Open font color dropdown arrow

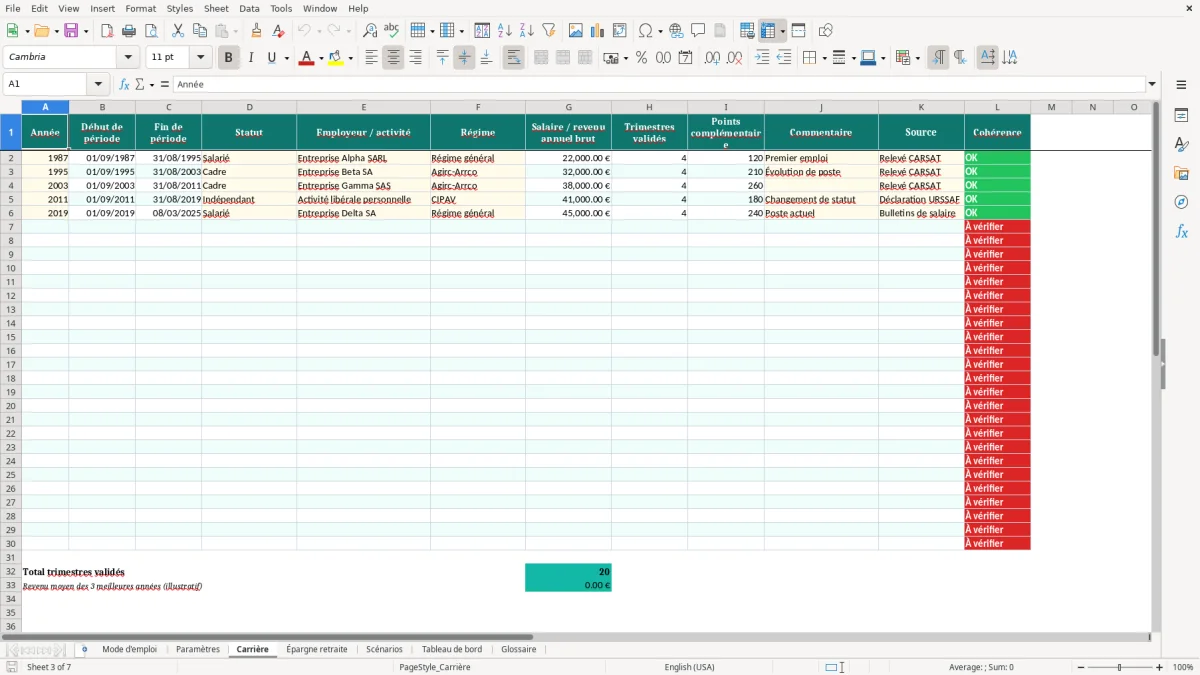[320, 58]
